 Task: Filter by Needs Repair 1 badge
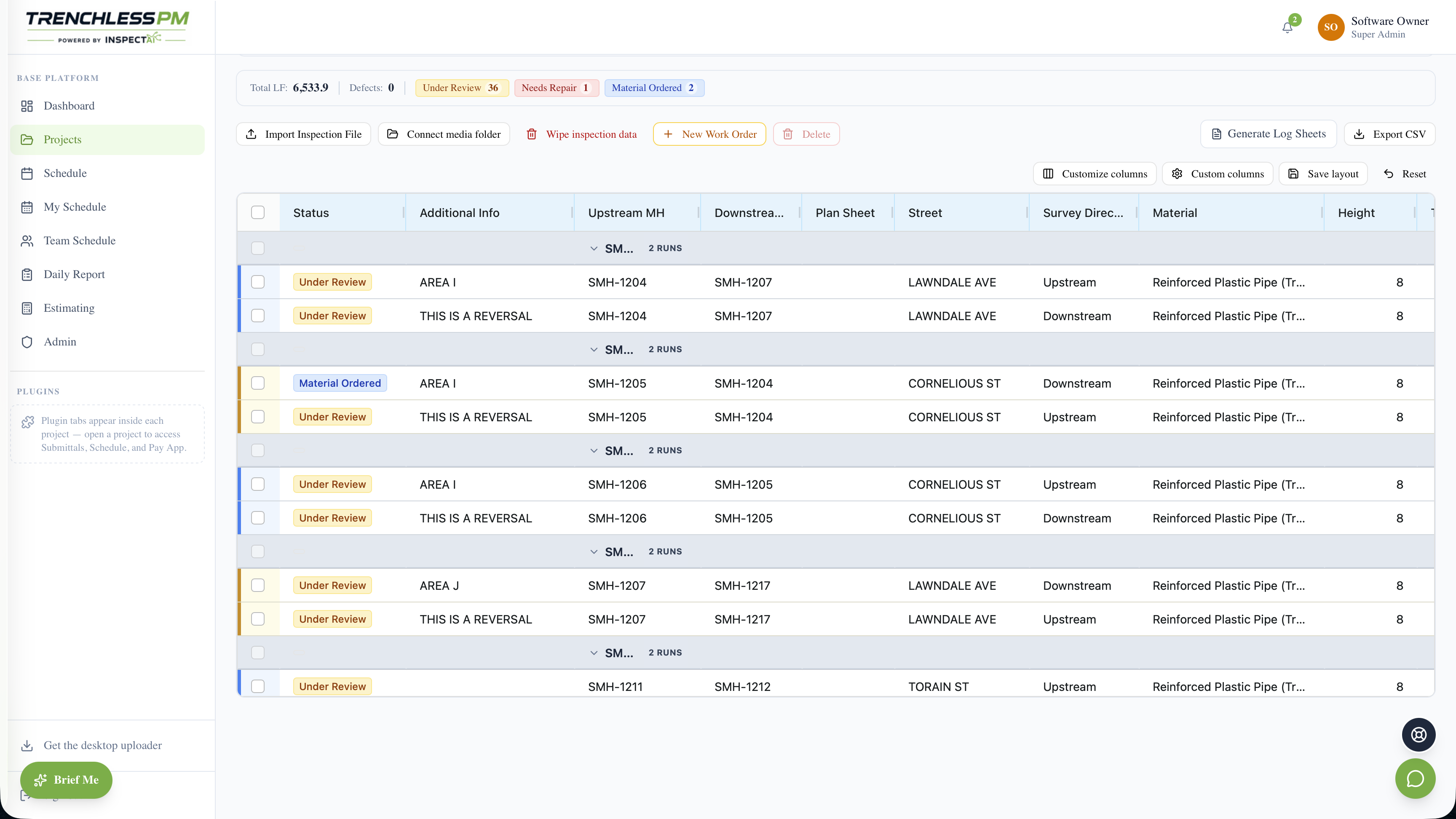[x=556, y=88]
